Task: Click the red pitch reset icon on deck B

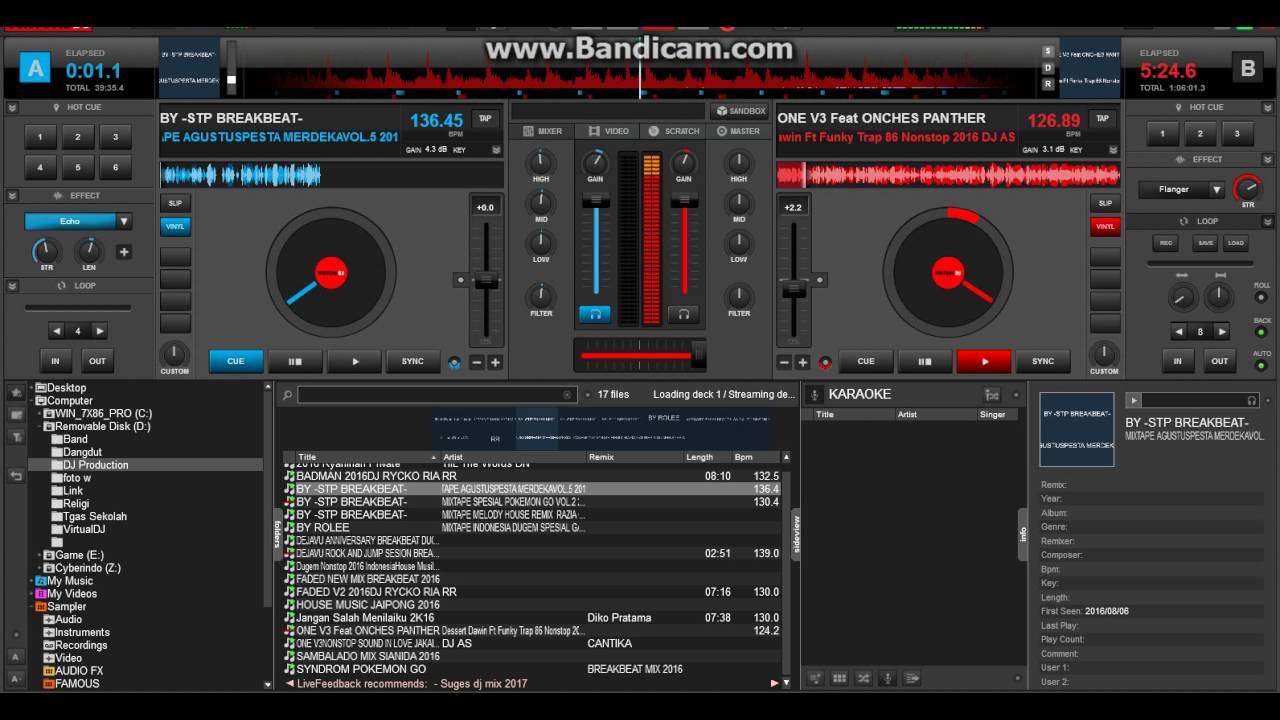Action: click(825, 362)
